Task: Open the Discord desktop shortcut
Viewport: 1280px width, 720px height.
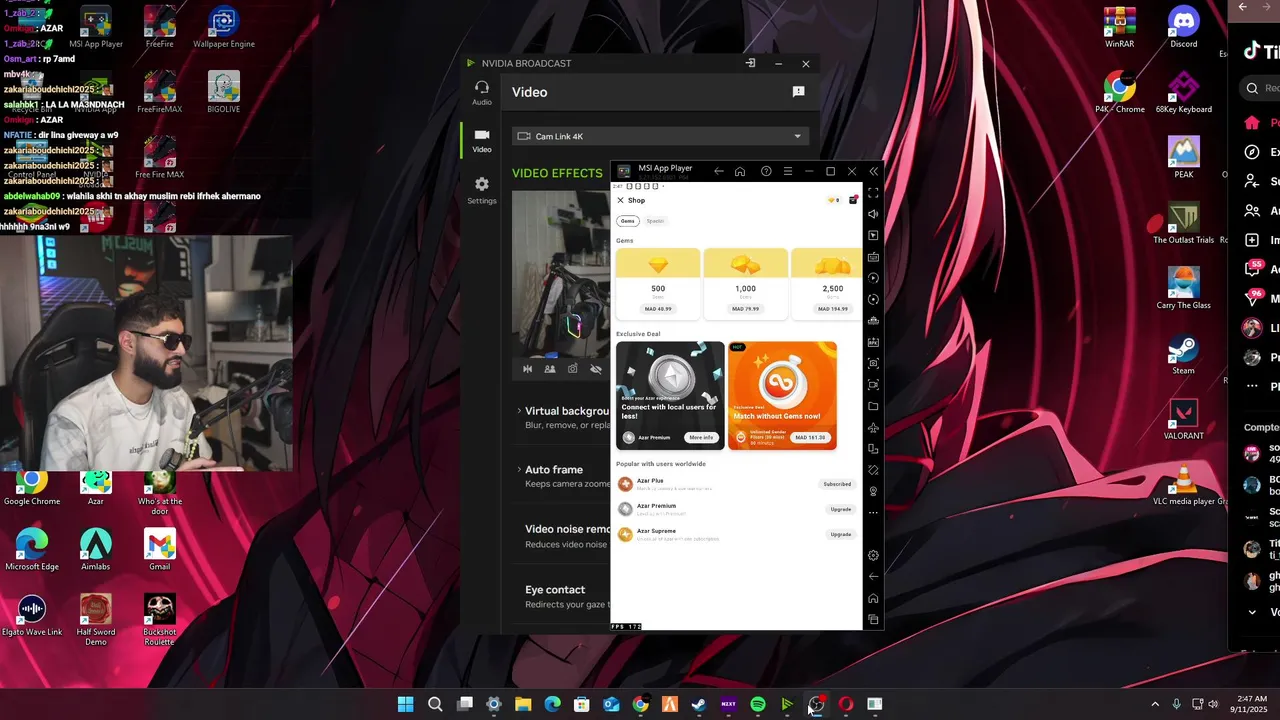Action: [x=1184, y=28]
